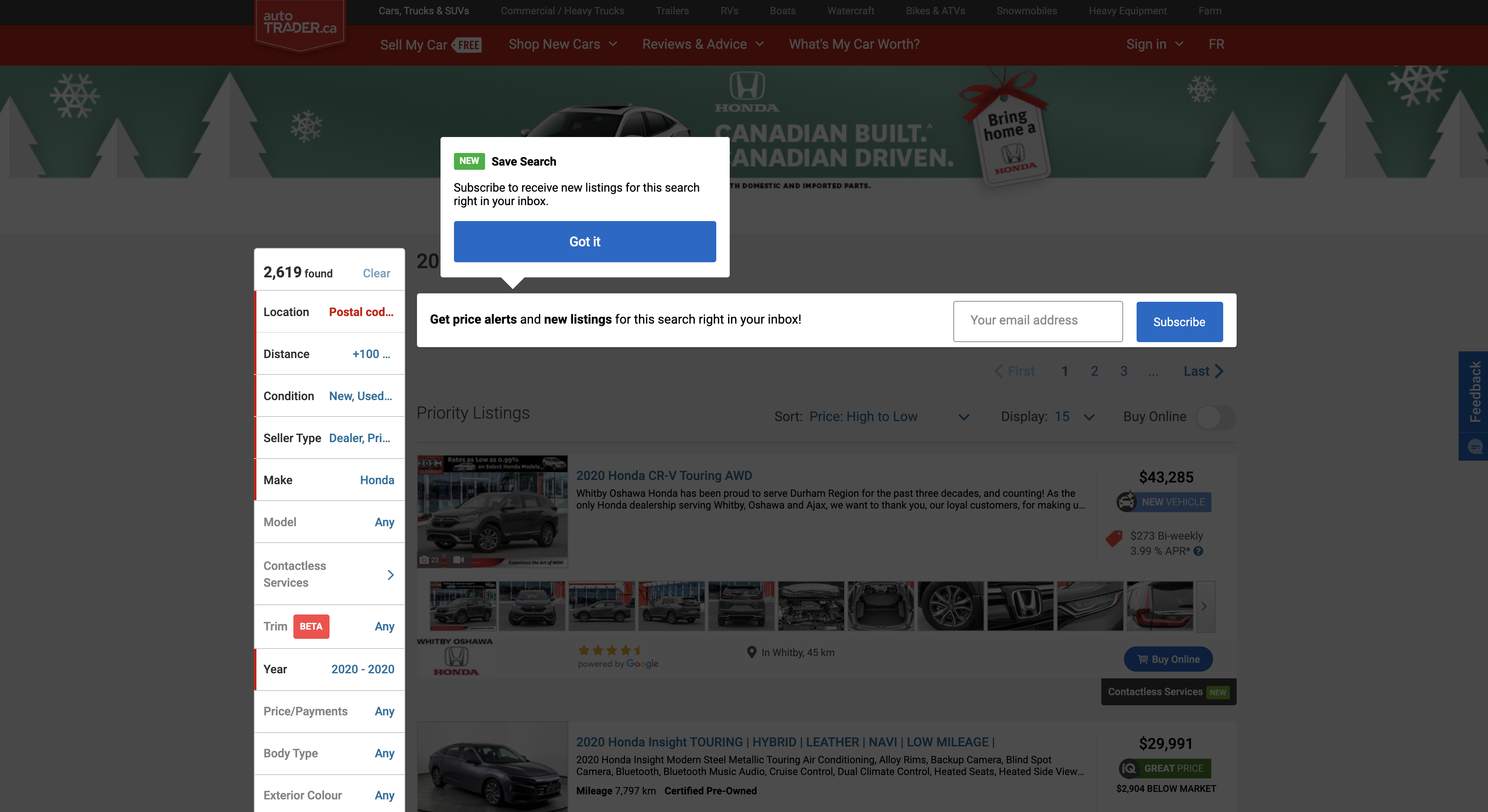Open the RVs tab
This screenshot has width=1488, height=812.
point(729,11)
